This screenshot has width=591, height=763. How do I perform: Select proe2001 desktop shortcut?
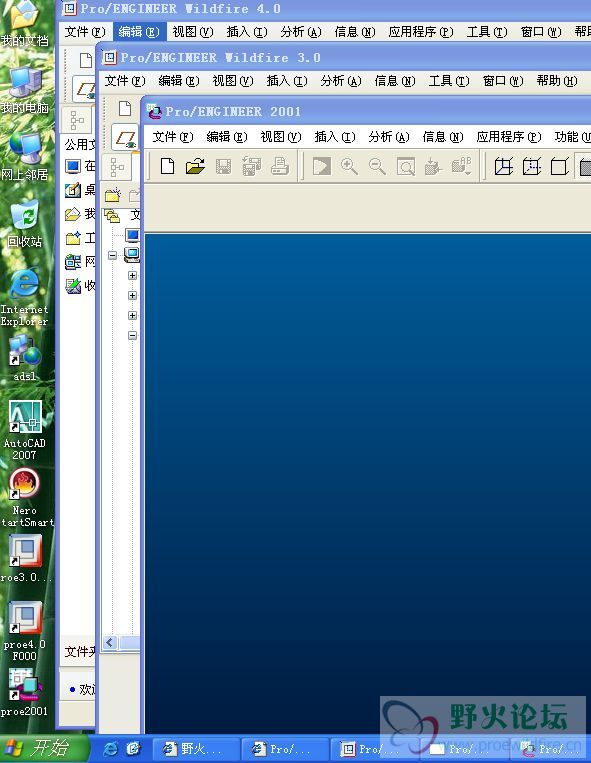click(x=24, y=692)
